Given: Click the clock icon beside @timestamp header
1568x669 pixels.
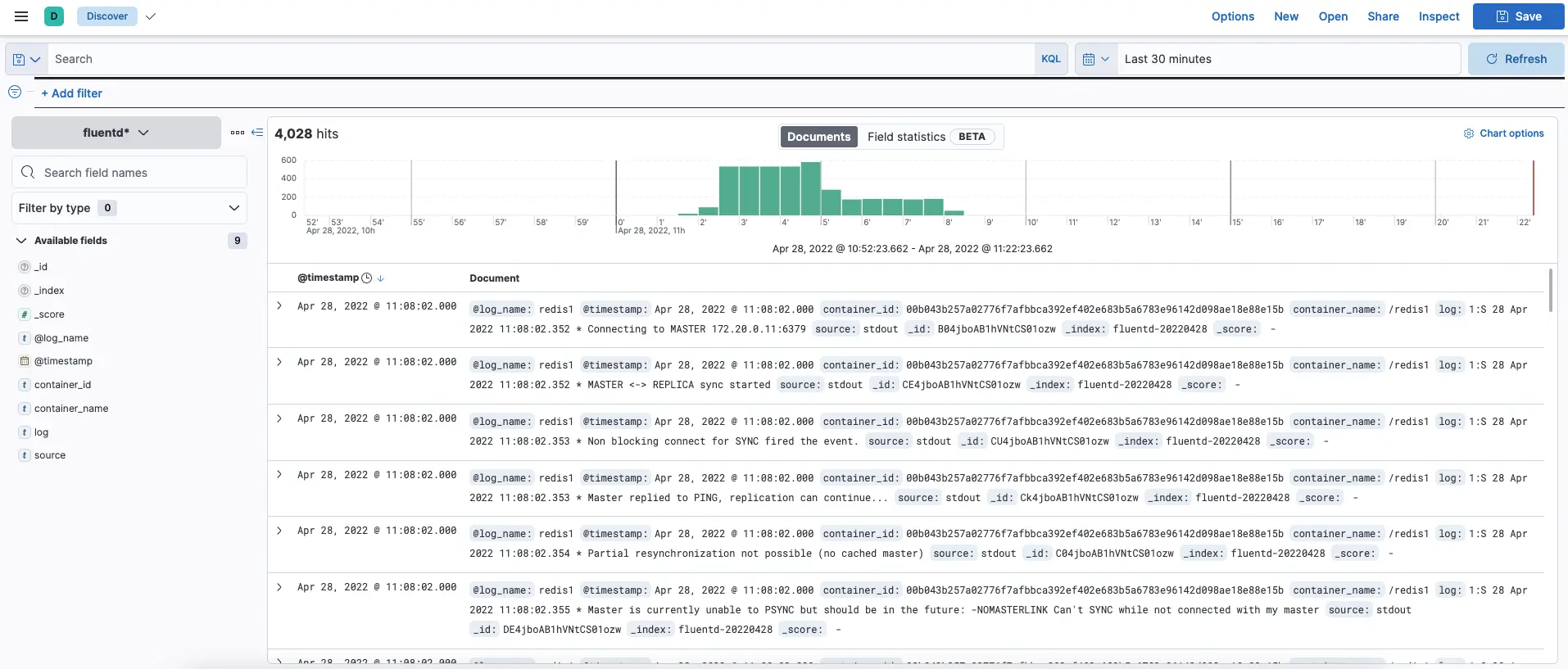Looking at the screenshot, I should pyautogui.click(x=367, y=278).
